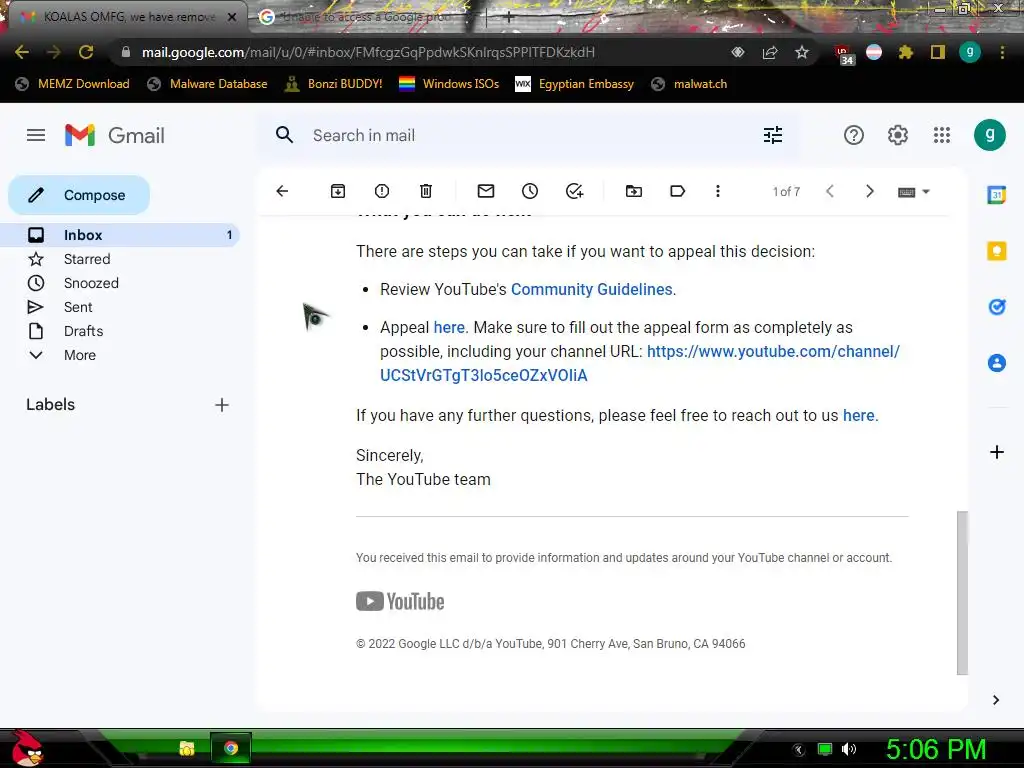Image resolution: width=1024 pixels, height=768 pixels.
Task: Go back to inbox arrow
Action: (282, 191)
